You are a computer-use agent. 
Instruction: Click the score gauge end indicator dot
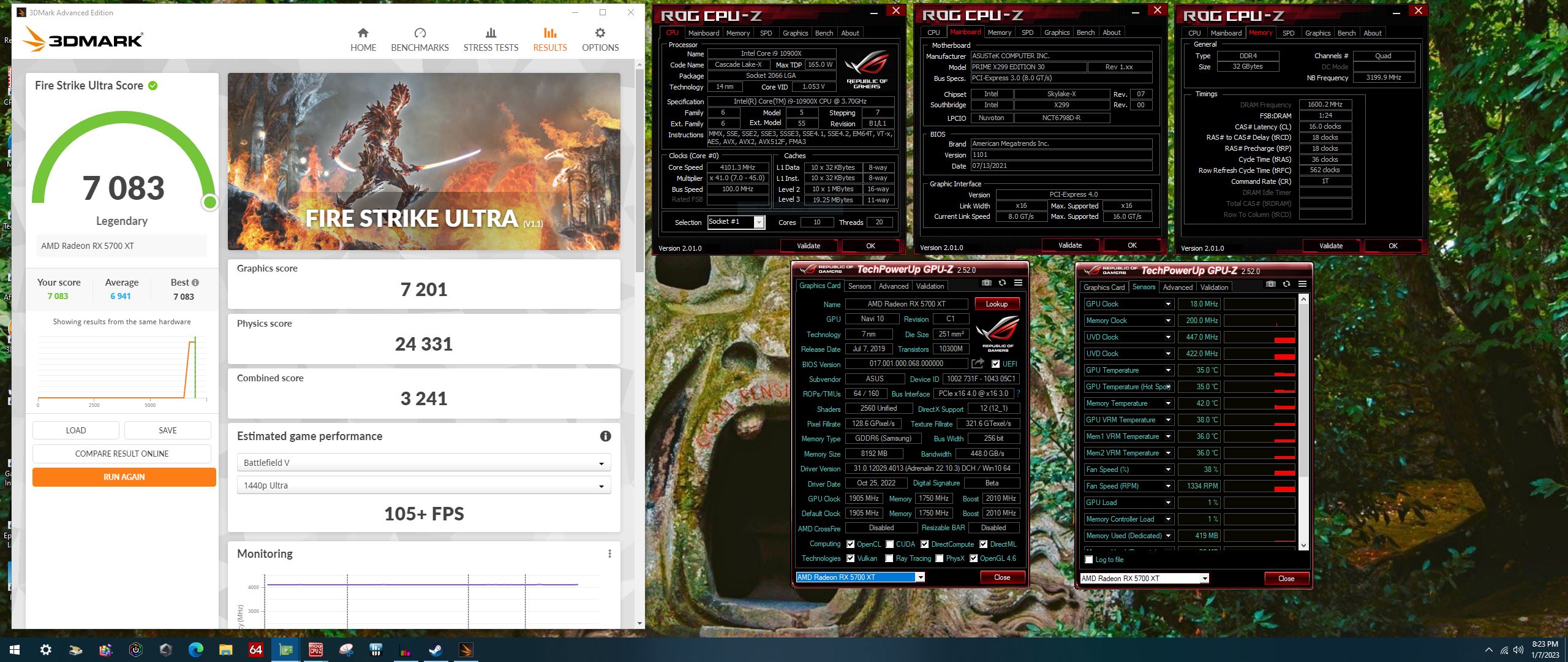pos(209,202)
